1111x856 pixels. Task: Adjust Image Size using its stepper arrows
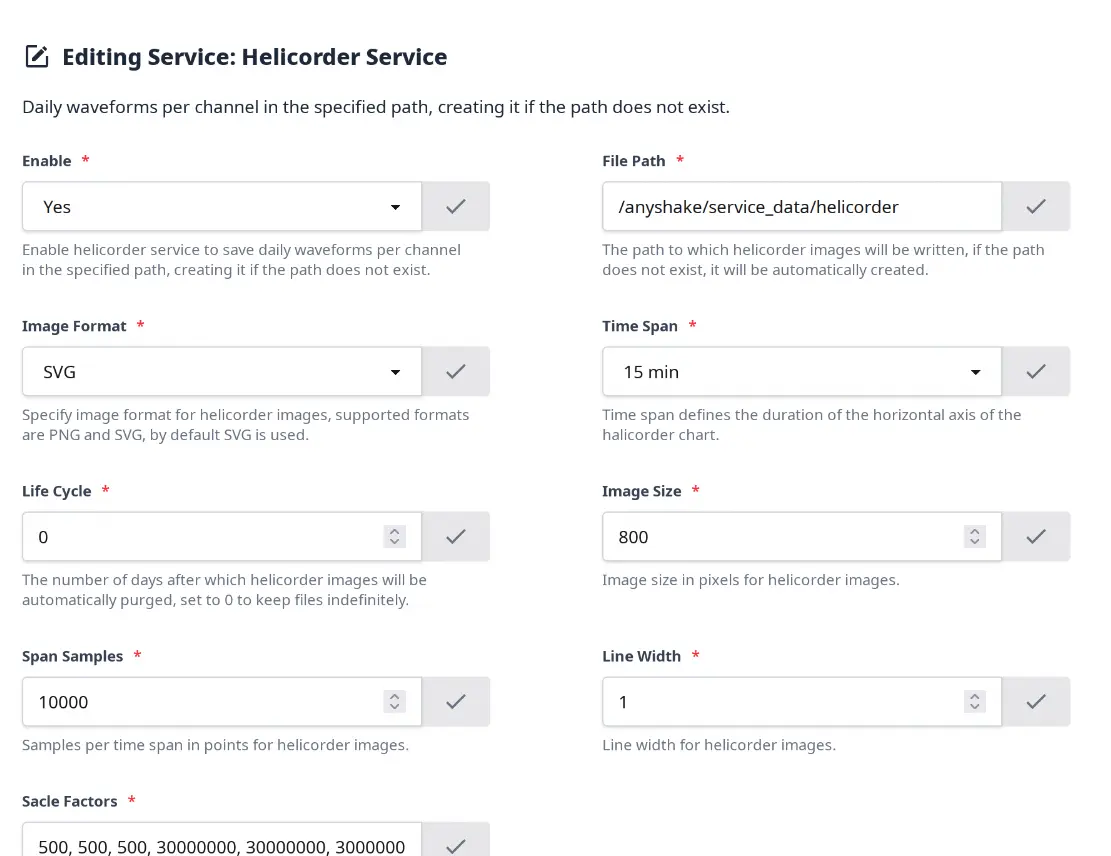point(975,536)
